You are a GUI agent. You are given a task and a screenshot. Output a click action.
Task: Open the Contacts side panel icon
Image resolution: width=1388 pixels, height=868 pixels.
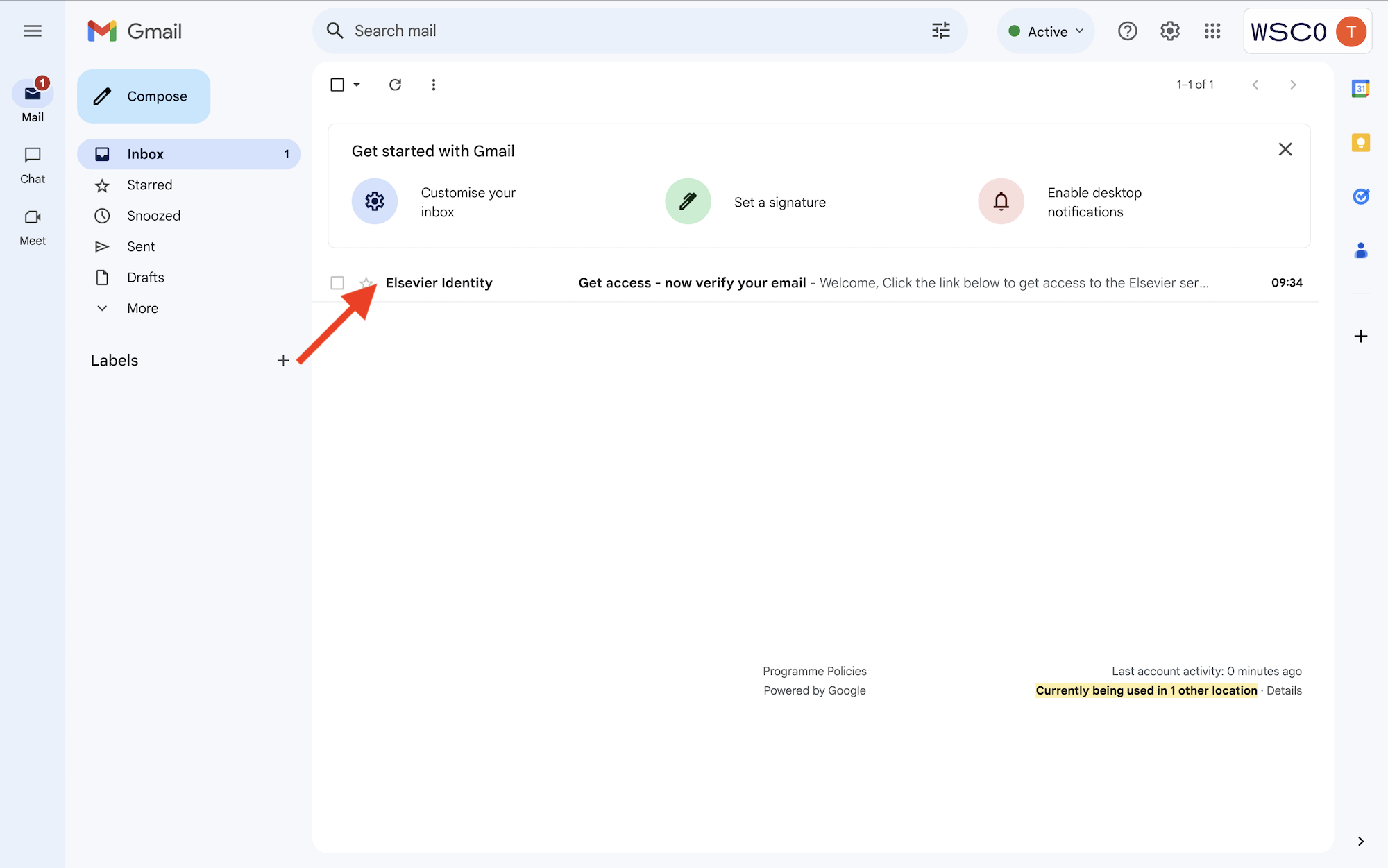(1360, 250)
